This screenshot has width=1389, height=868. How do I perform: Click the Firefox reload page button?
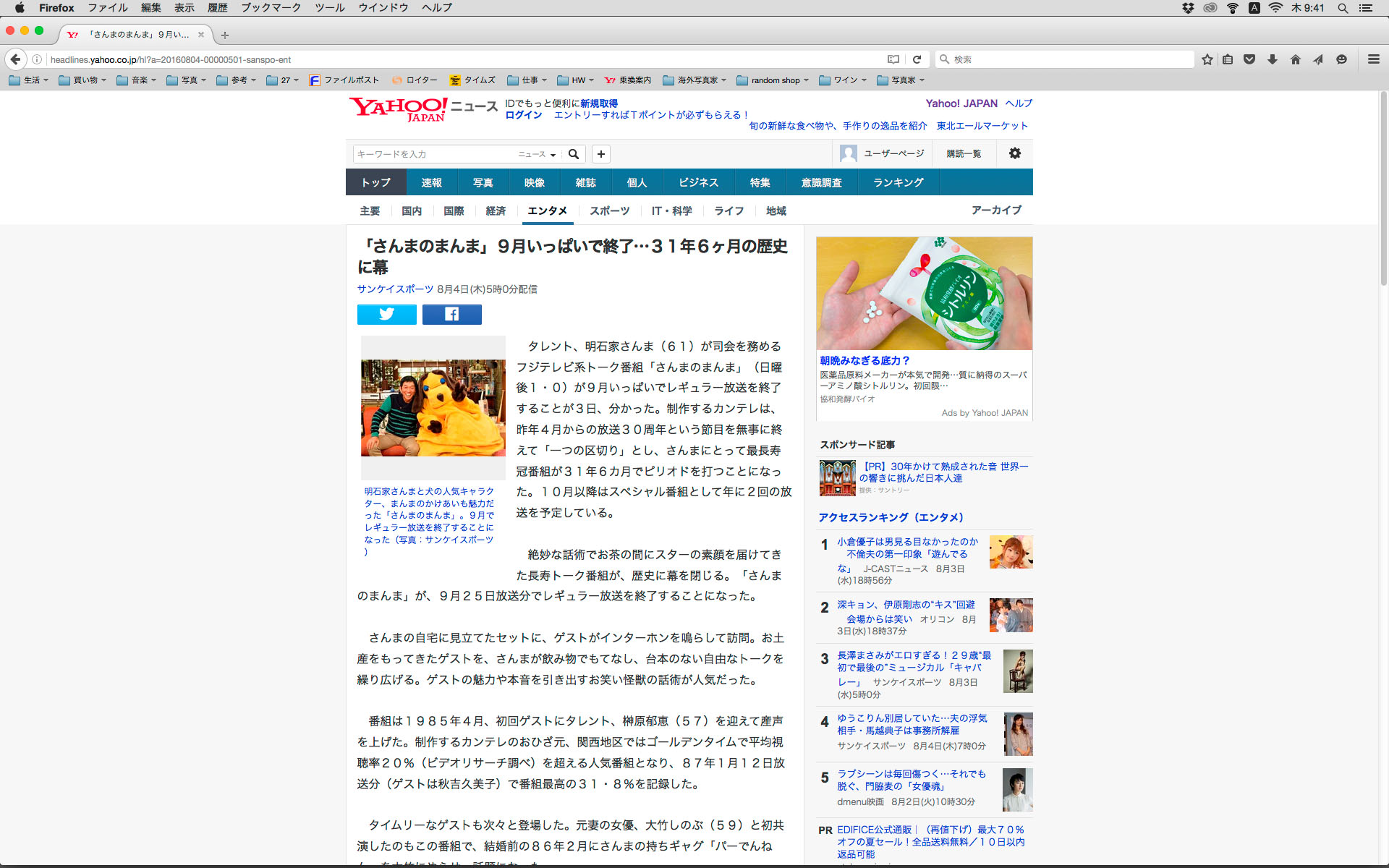click(x=917, y=59)
